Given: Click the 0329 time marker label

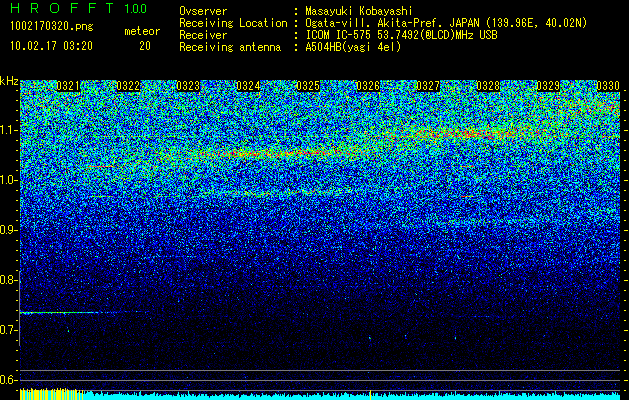Looking at the screenshot, I should [548, 86].
